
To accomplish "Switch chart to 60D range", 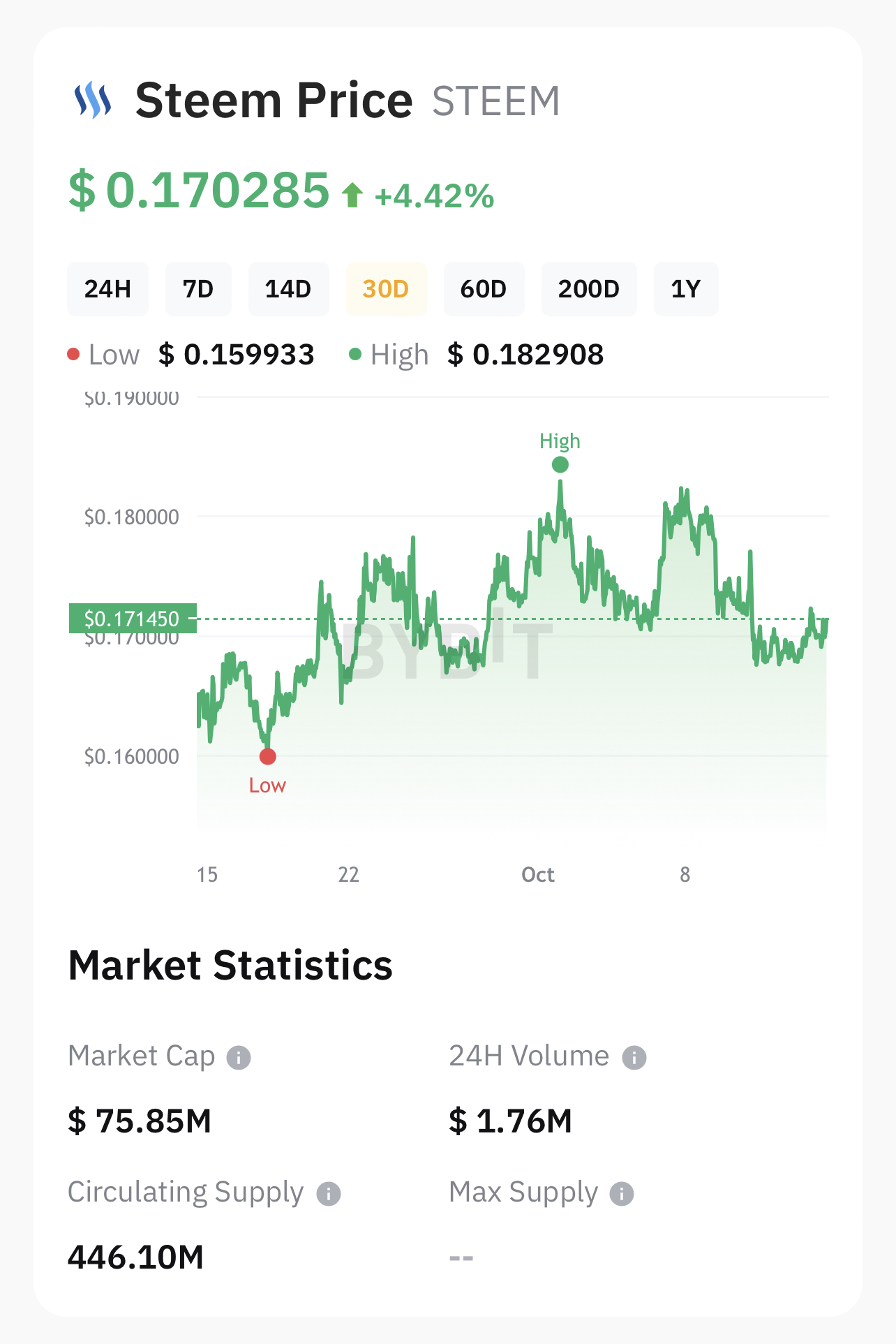I will point(484,289).
